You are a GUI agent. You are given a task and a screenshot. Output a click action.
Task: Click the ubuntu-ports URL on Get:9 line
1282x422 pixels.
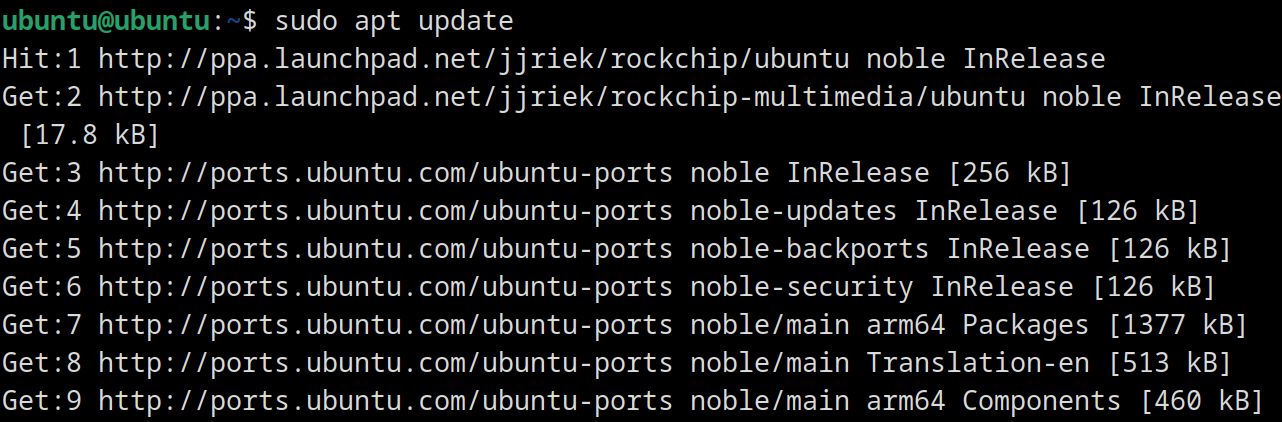386,401
